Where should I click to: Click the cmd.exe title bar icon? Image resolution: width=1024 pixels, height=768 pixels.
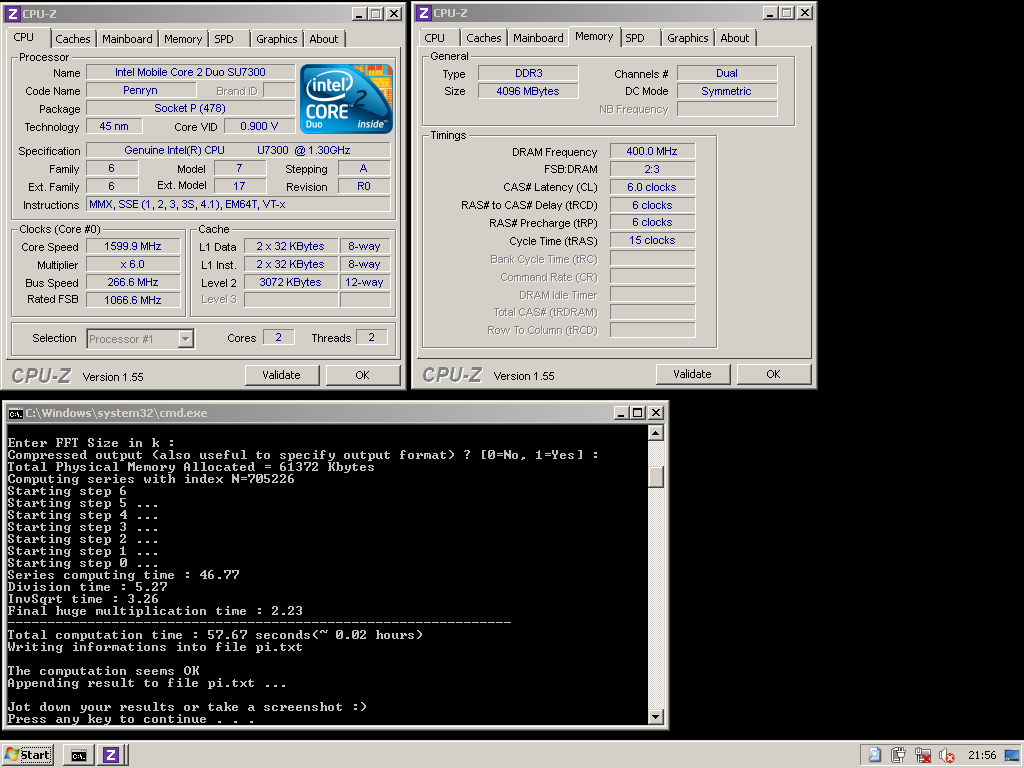(x=15, y=413)
